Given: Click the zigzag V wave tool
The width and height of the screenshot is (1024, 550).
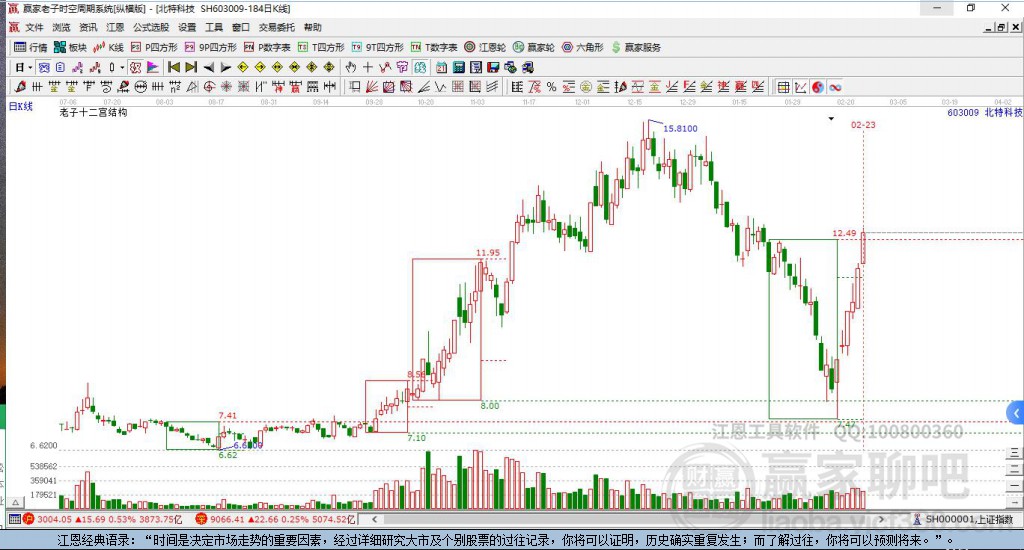Looking at the screenshot, I should coord(440,87).
